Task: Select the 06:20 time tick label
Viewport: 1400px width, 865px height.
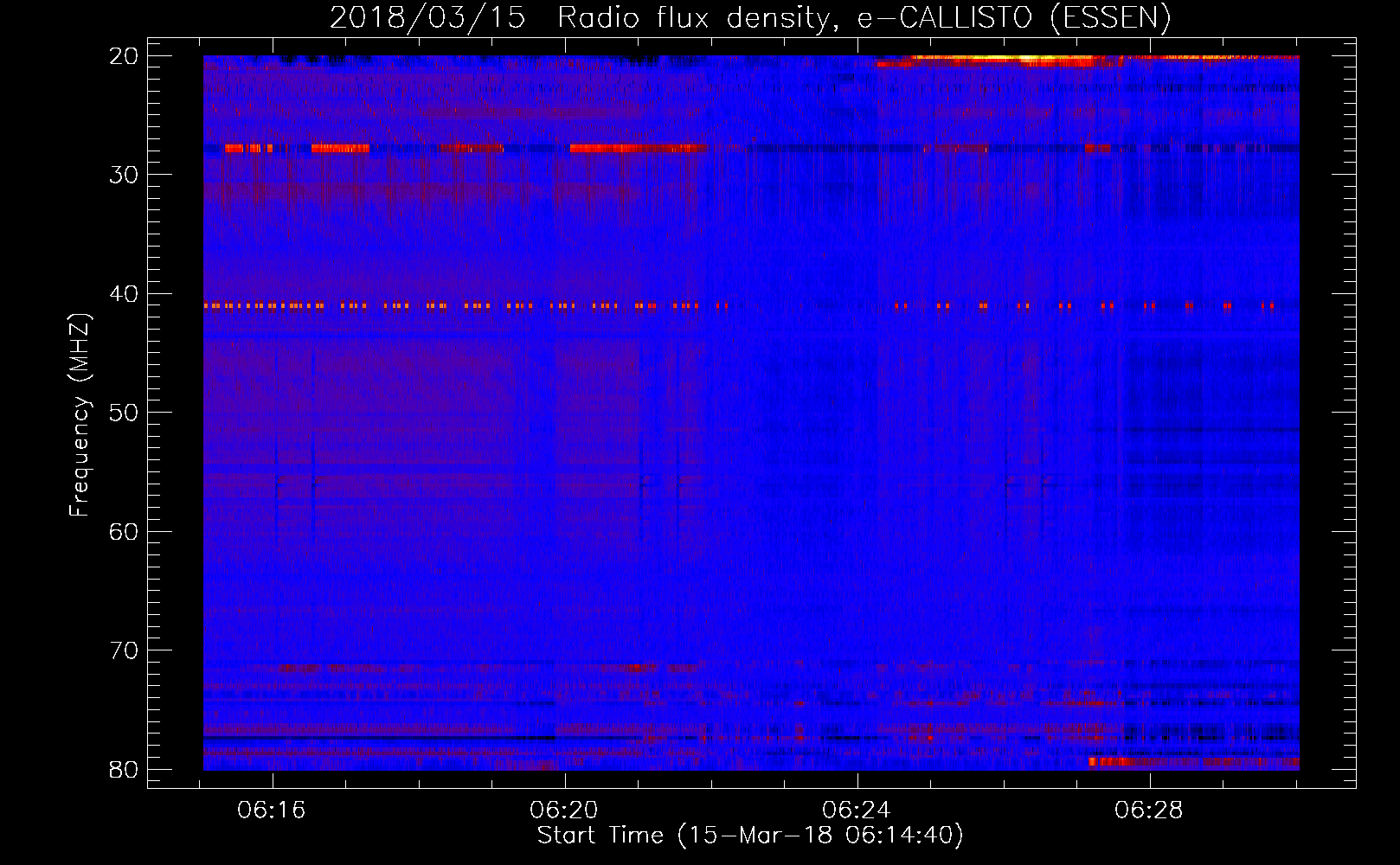Action: [564, 811]
